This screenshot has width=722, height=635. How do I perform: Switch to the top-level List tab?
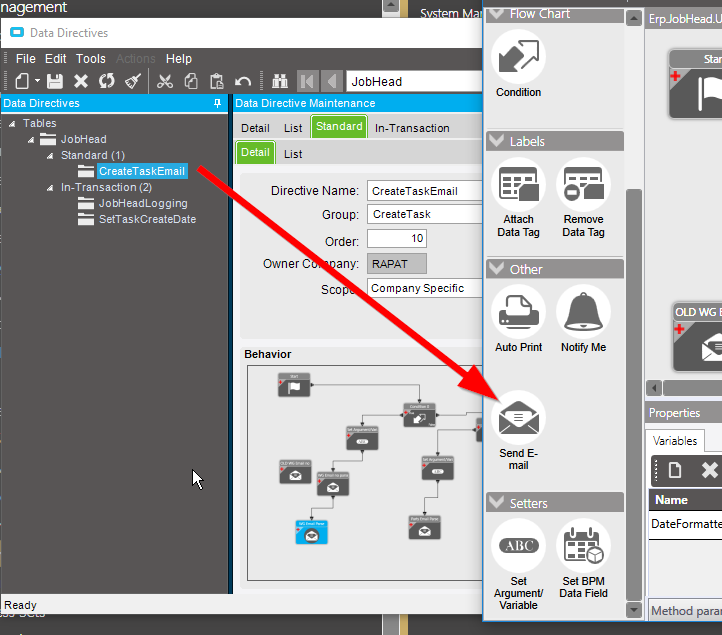[293, 128]
